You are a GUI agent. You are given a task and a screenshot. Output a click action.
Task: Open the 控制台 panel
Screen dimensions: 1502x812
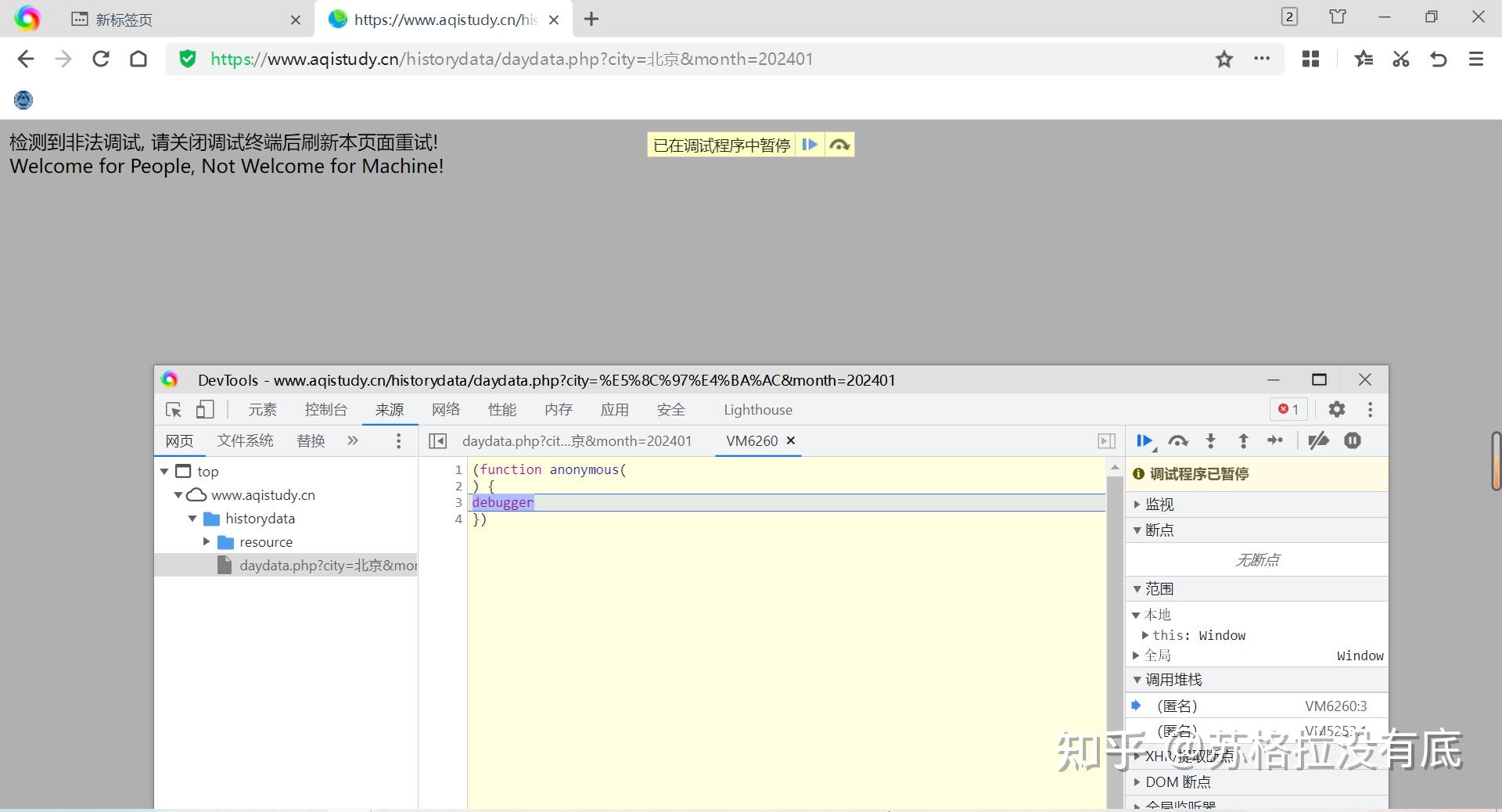[326, 409]
